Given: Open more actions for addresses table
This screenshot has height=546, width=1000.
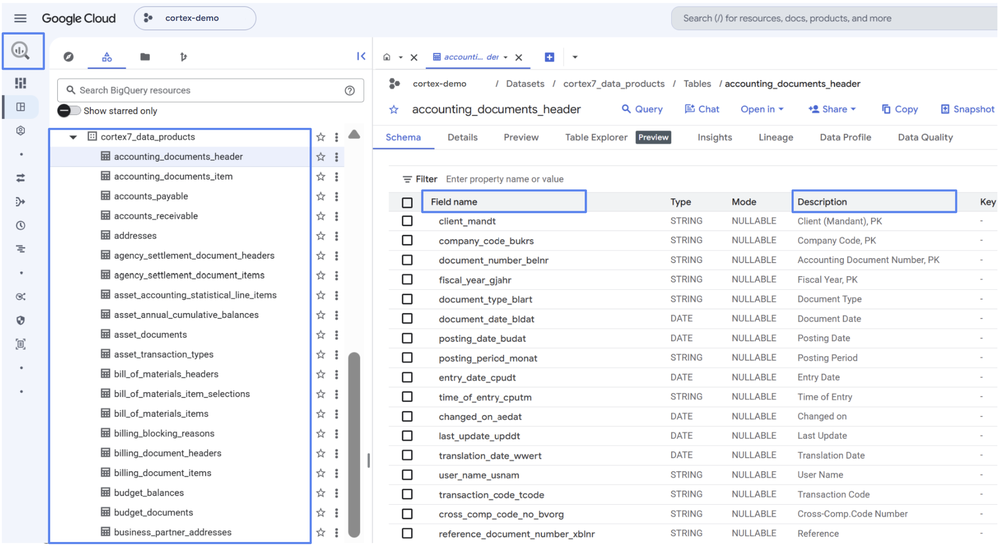Looking at the screenshot, I should (x=337, y=235).
